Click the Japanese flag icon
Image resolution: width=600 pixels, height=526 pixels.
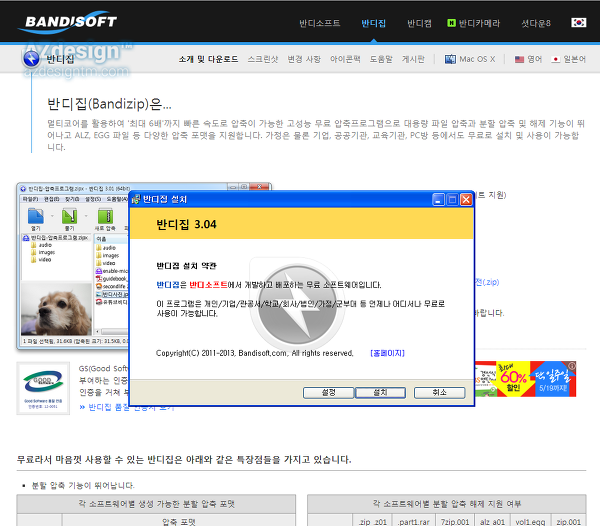tap(556, 59)
